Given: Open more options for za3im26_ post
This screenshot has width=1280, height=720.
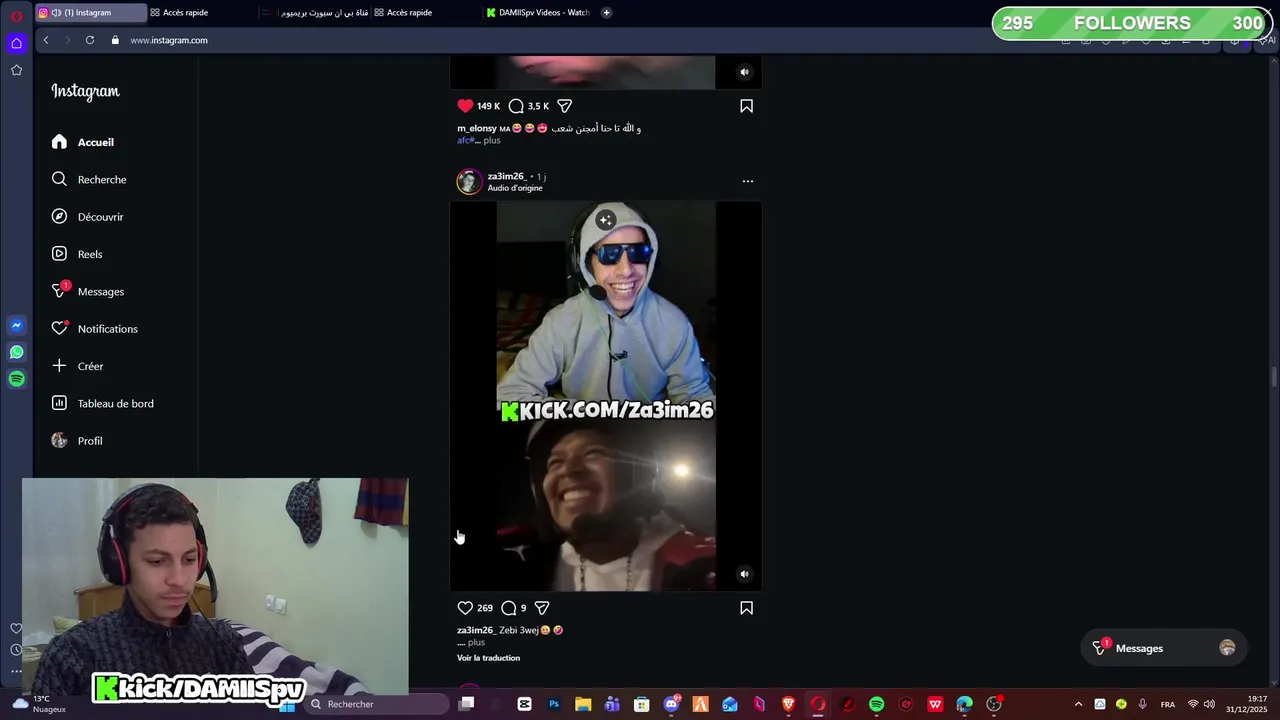Looking at the screenshot, I should click(x=747, y=181).
